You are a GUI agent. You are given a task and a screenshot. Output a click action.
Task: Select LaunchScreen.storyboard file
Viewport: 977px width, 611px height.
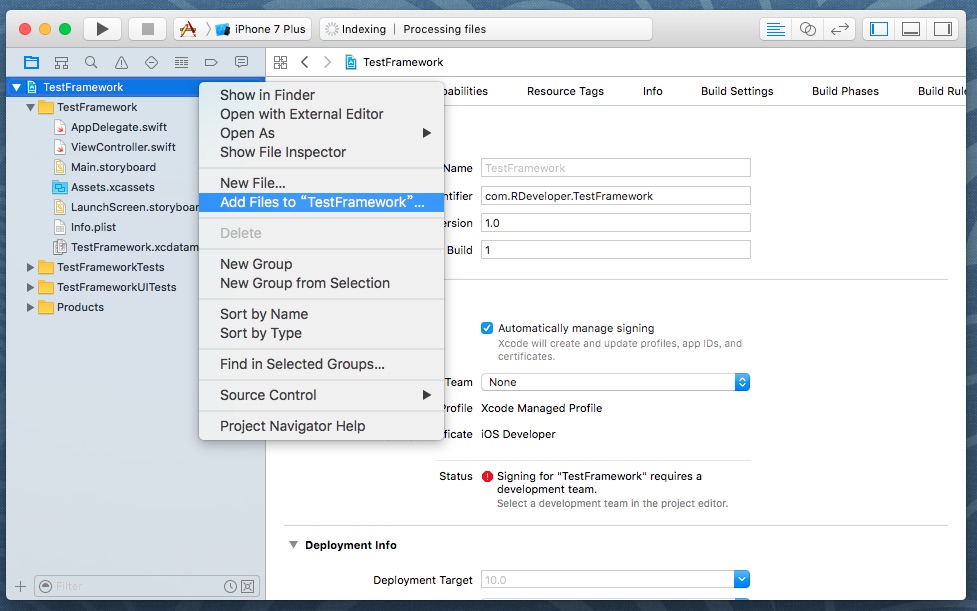tap(134, 207)
